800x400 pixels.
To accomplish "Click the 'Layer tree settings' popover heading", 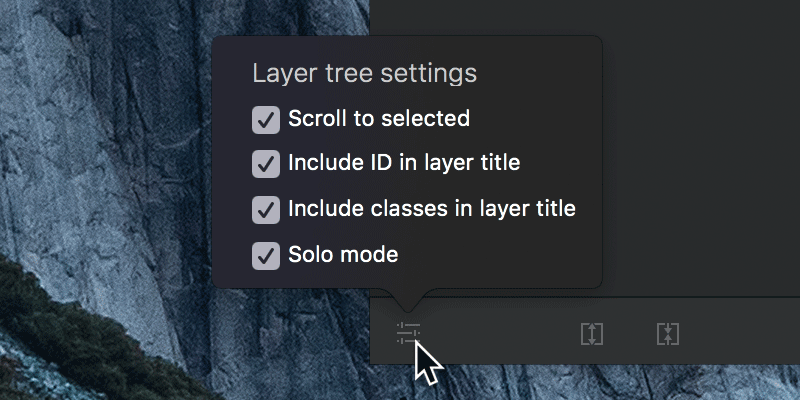I will (x=365, y=73).
